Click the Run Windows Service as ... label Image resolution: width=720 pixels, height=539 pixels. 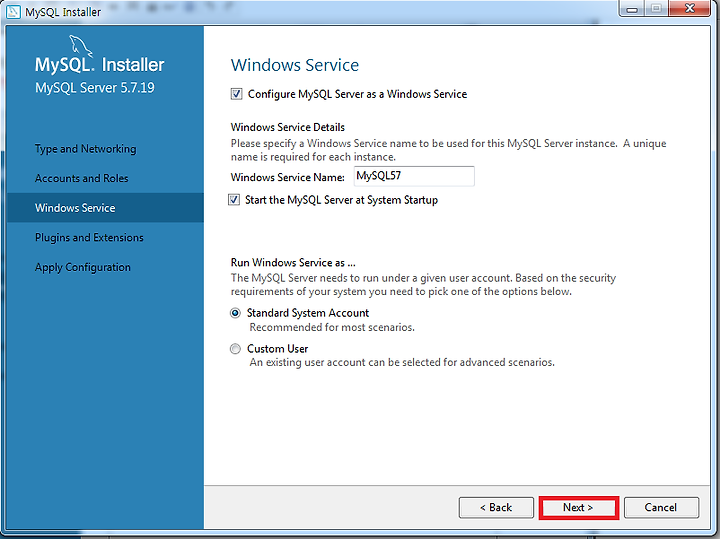coord(293,263)
